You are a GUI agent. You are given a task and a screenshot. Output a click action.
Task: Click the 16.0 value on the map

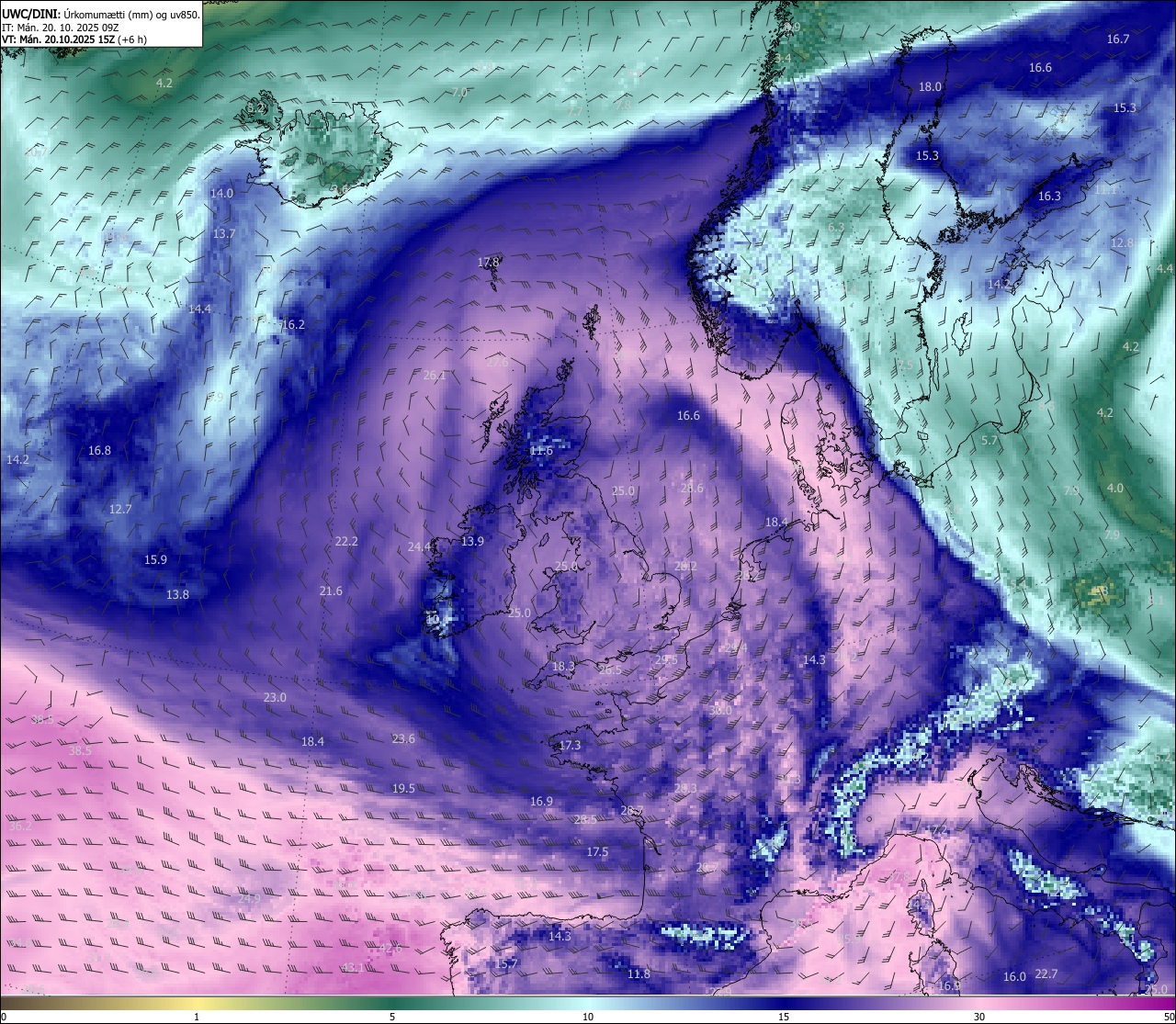1014,976
